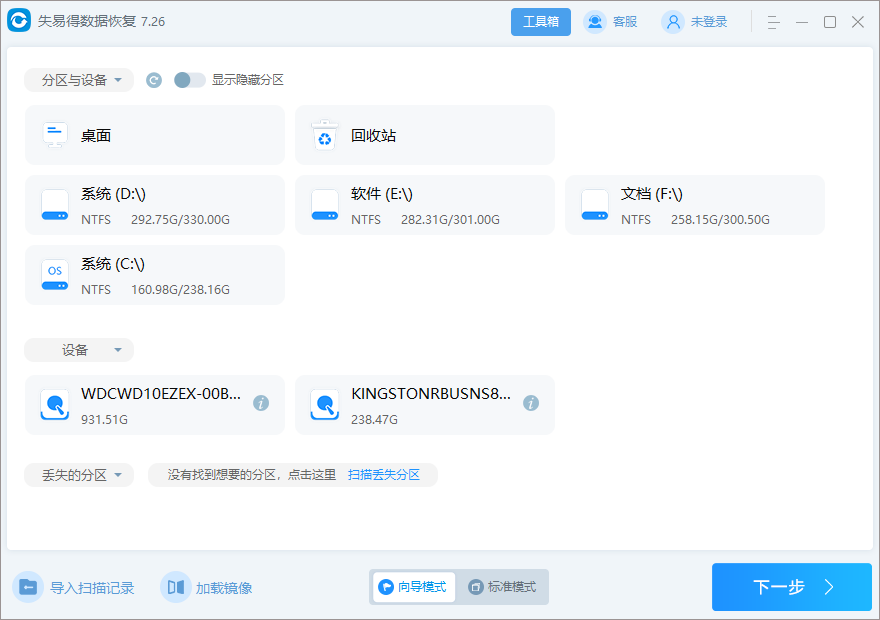Toggle 向导模式 wizard mode
The width and height of the screenshot is (880, 620).
[x=412, y=587]
